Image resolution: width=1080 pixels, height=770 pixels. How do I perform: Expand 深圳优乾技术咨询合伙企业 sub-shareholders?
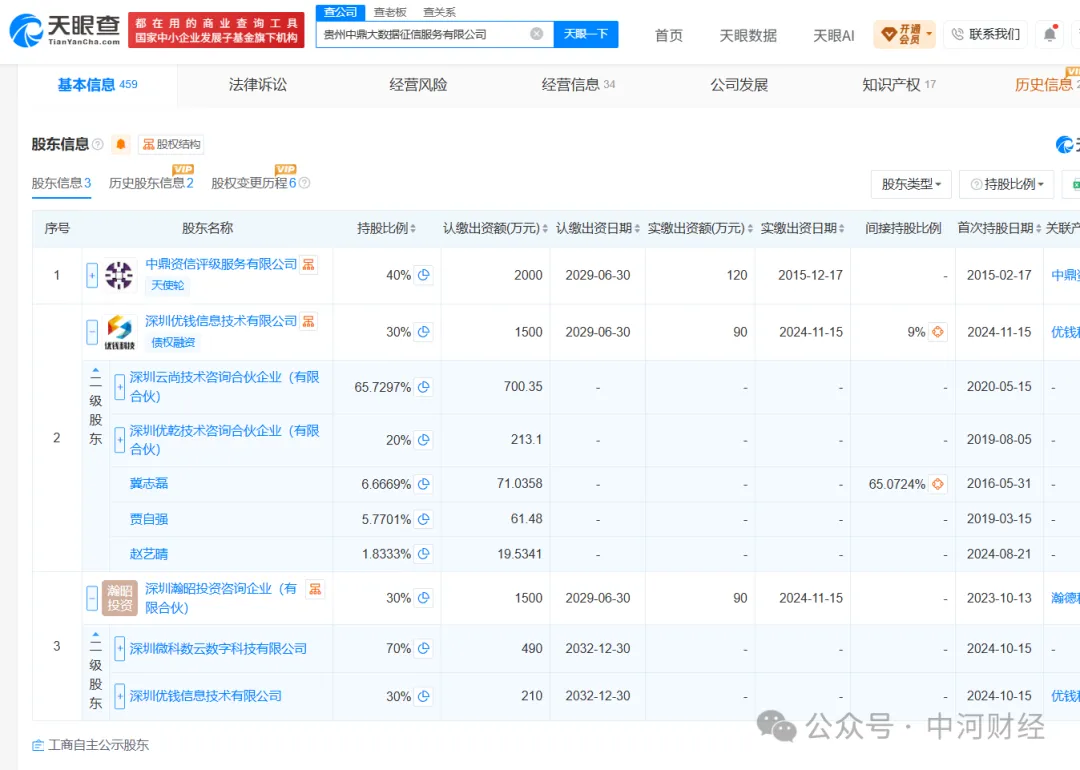click(x=120, y=440)
